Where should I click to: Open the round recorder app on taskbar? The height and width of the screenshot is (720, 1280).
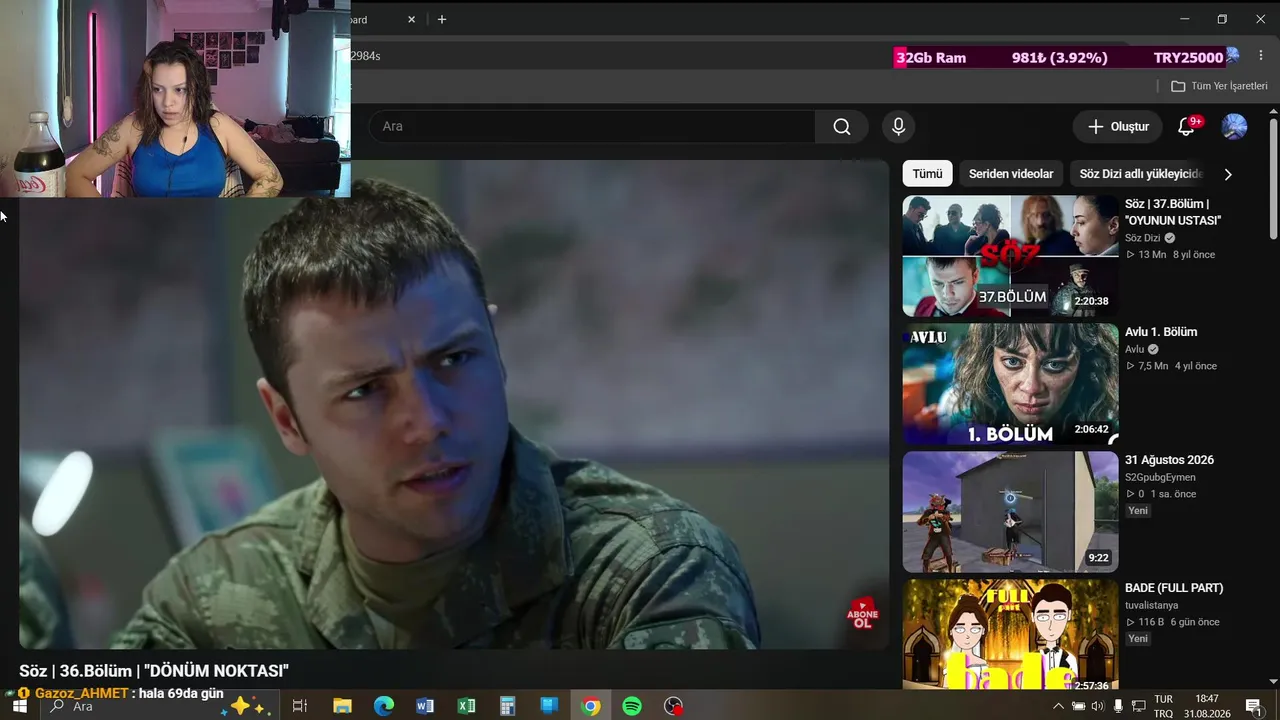click(674, 706)
